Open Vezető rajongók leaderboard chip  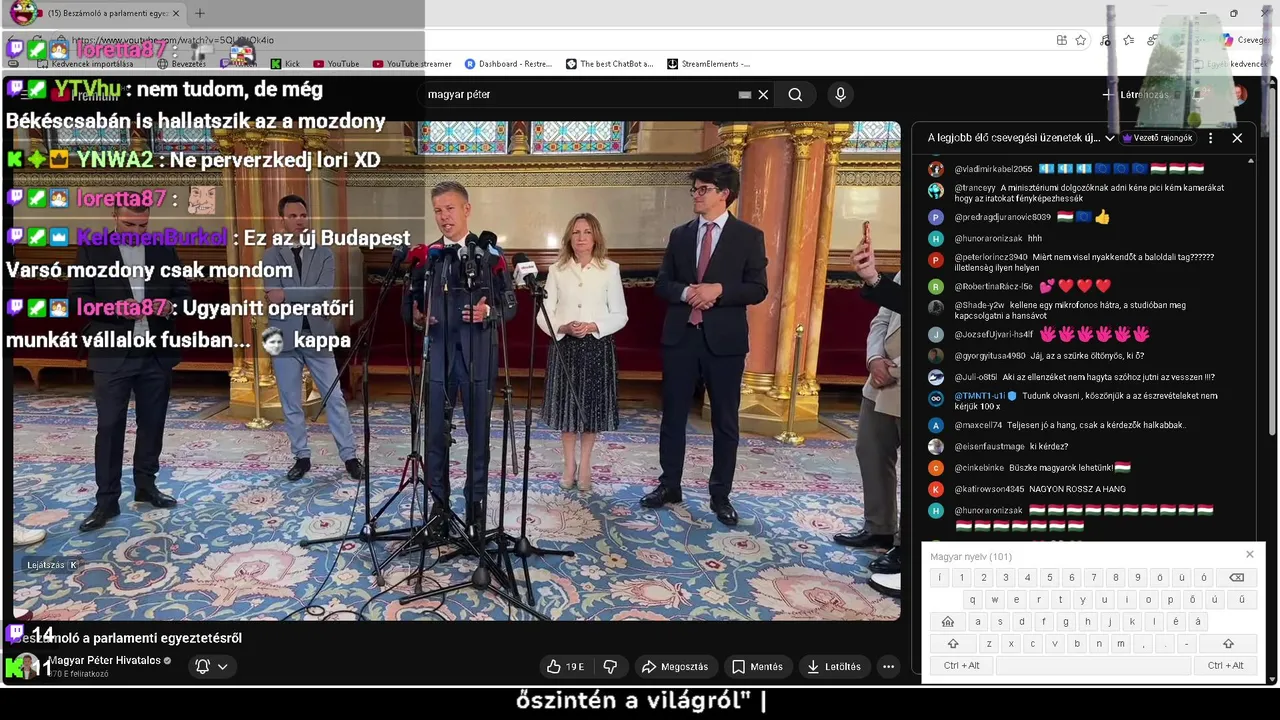coord(1158,138)
